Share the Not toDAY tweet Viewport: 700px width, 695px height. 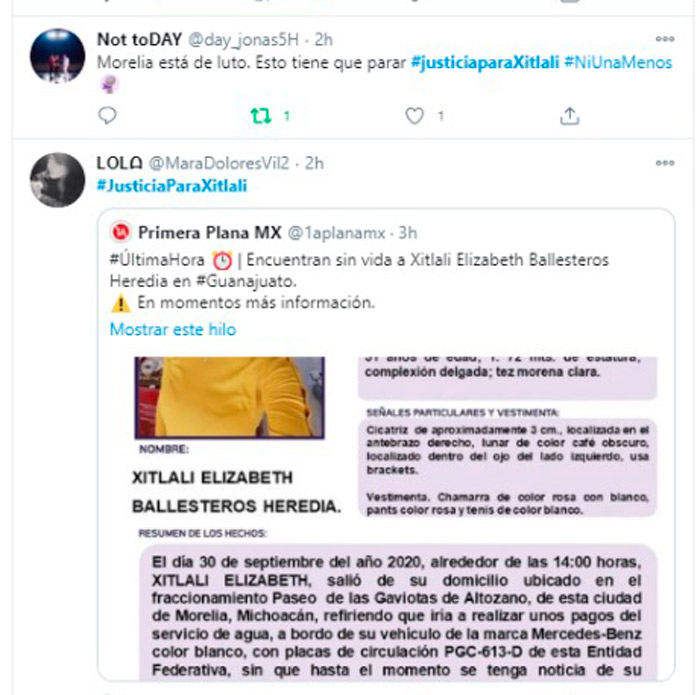[570, 116]
